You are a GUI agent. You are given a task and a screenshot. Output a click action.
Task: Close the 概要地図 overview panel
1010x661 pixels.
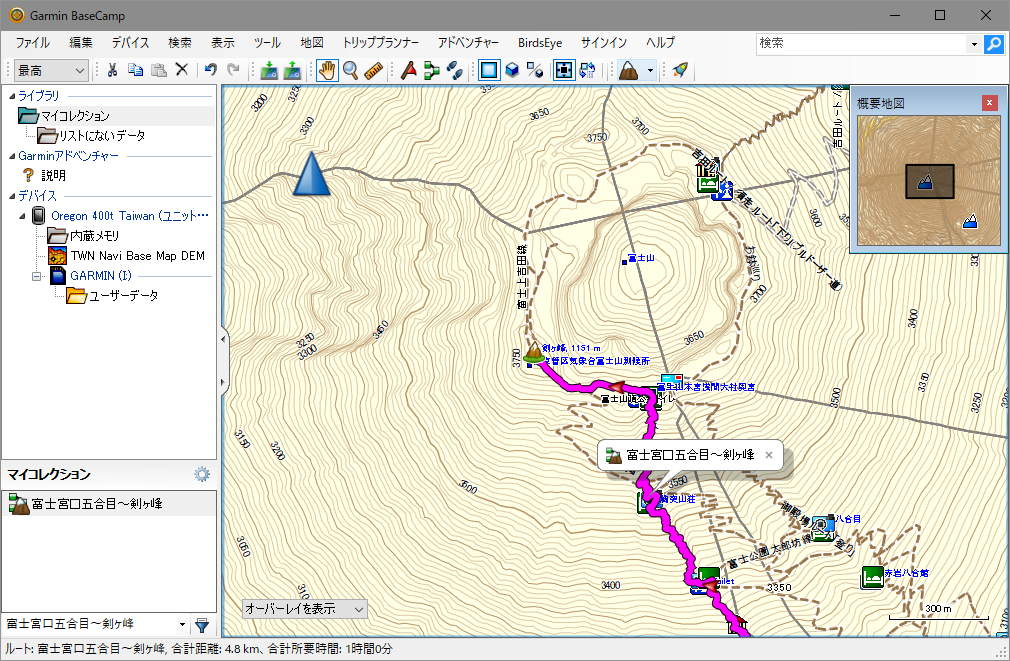[989, 102]
